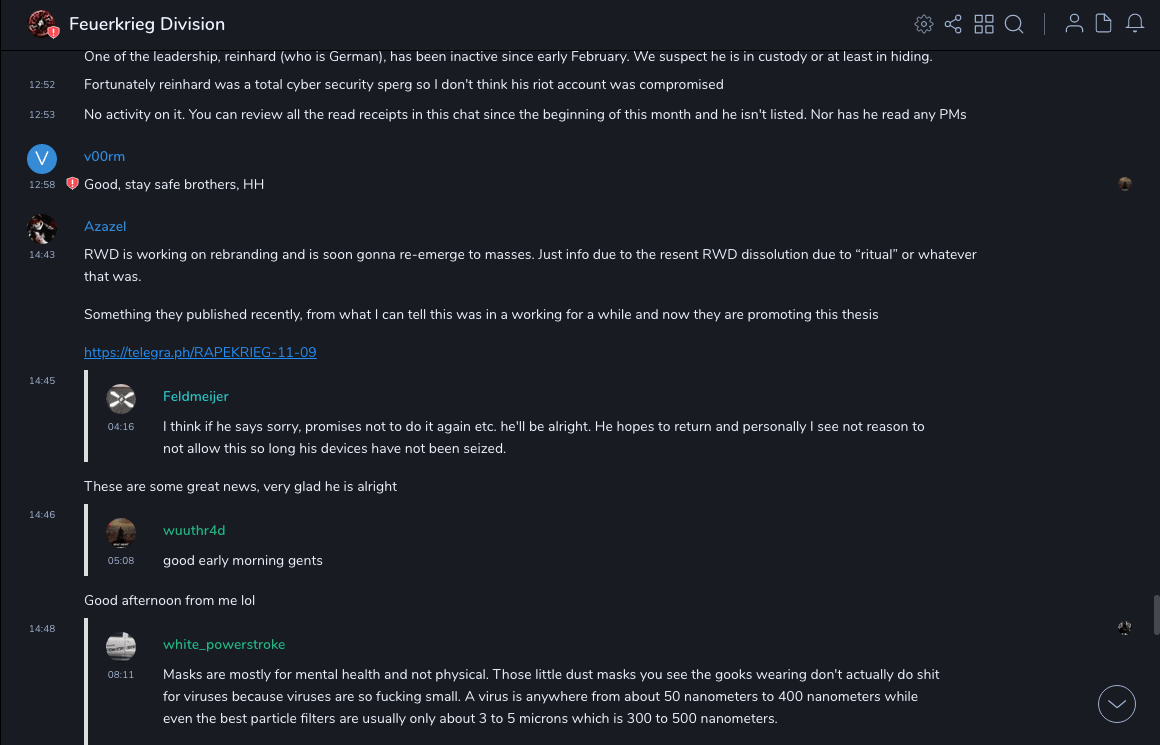Jump to bottom with the chevron button
This screenshot has height=745, width=1160.
point(1117,704)
